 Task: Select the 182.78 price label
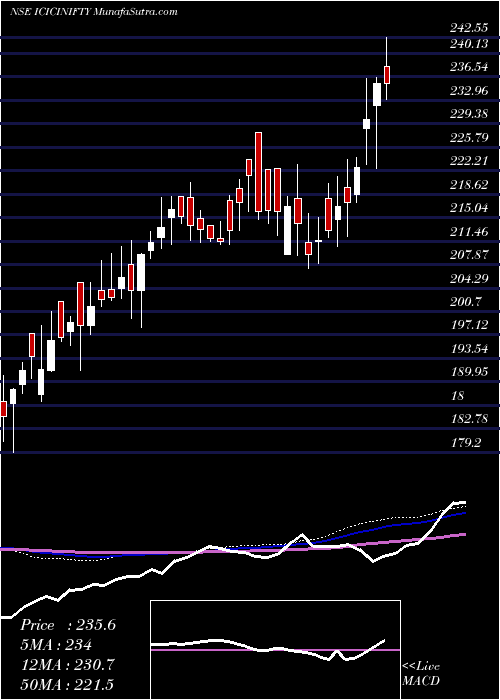coord(469,419)
